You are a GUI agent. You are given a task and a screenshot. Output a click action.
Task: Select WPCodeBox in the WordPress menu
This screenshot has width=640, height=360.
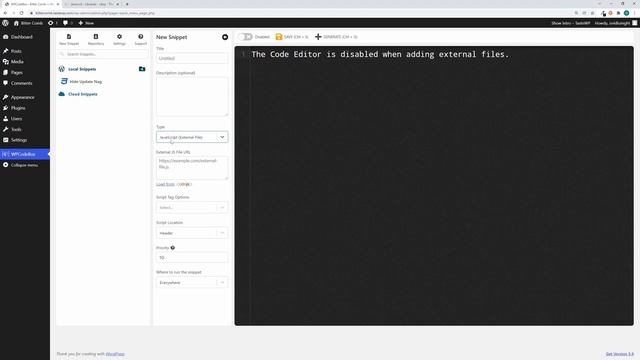25,154
